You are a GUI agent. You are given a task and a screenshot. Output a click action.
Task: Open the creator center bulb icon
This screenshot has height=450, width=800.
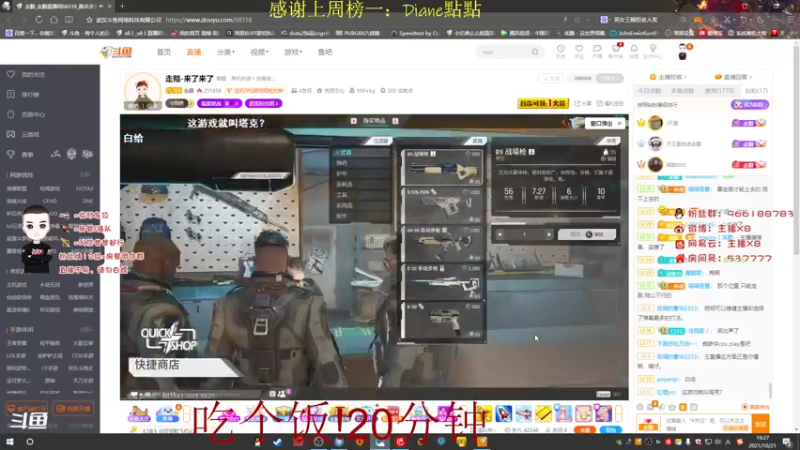click(x=653, y=51)
